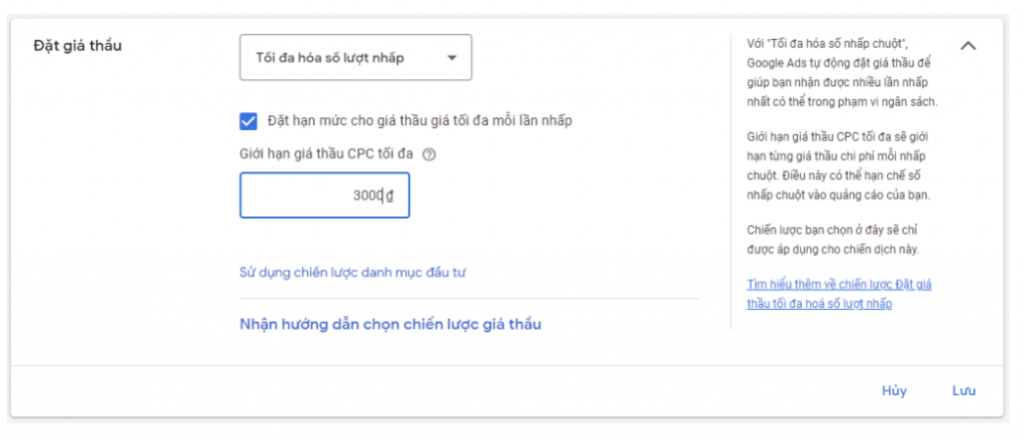Click help paragraph starting Chiến lược bạn chọn

click(833, 238)
